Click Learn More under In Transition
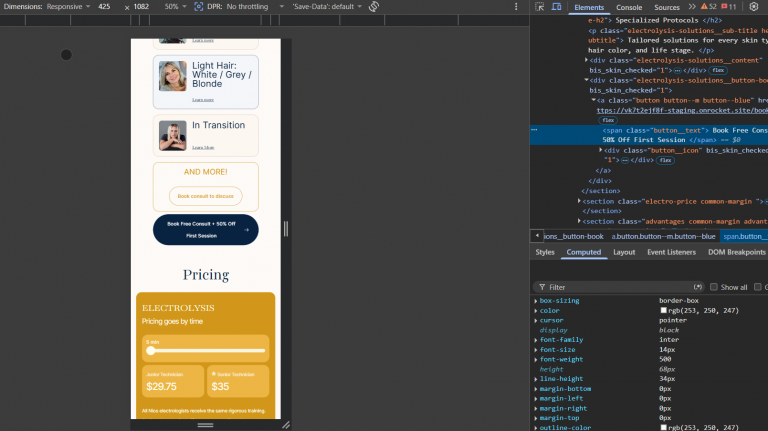The width and height of the screenshot is (768, 431). 203,147
